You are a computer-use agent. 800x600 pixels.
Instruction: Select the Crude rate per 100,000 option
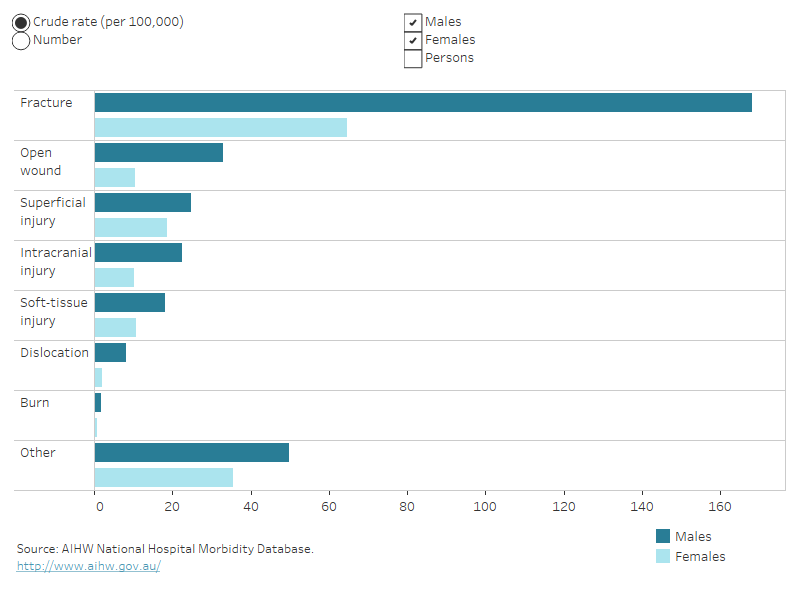pyautogui.click(x=20, y=20)
